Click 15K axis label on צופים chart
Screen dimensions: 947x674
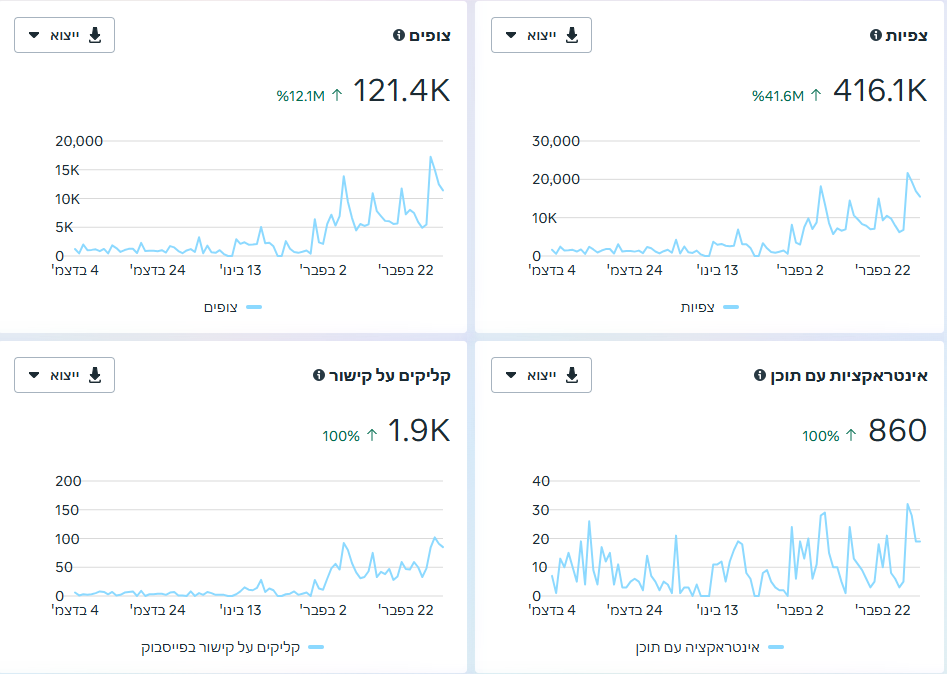click(67, 170)
